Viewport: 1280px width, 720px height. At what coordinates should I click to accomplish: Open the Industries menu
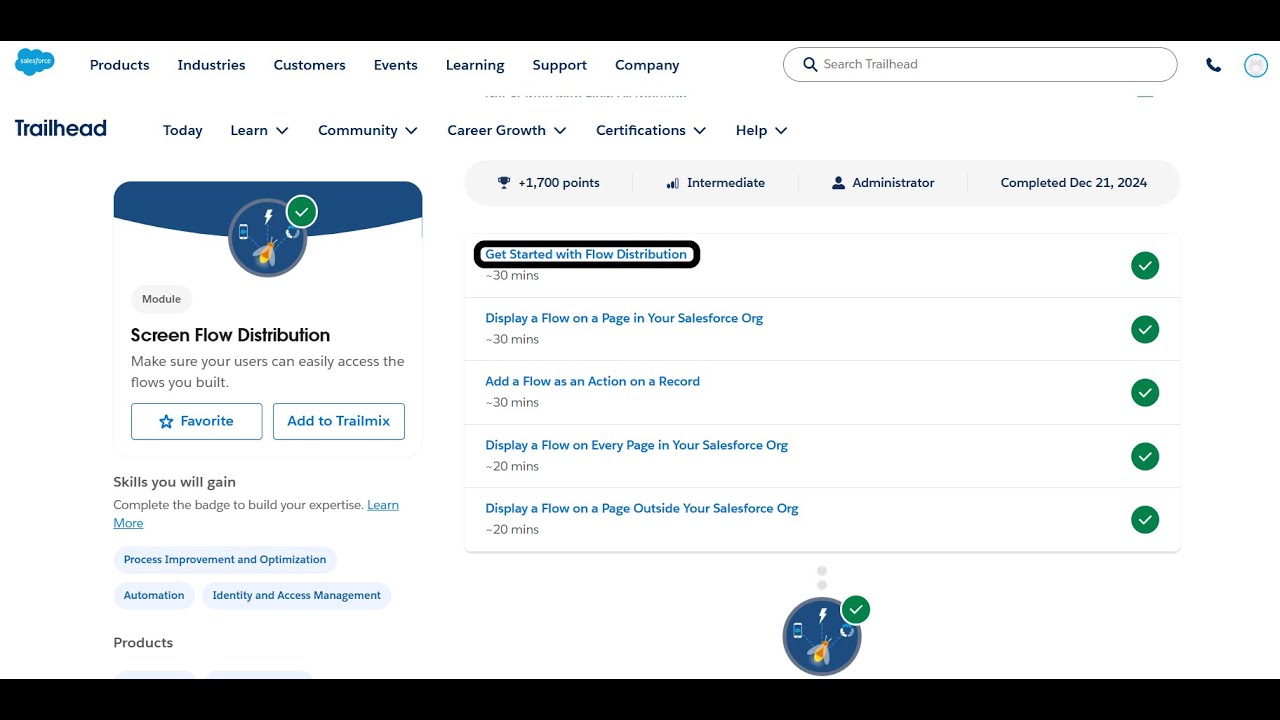point(211,65)
